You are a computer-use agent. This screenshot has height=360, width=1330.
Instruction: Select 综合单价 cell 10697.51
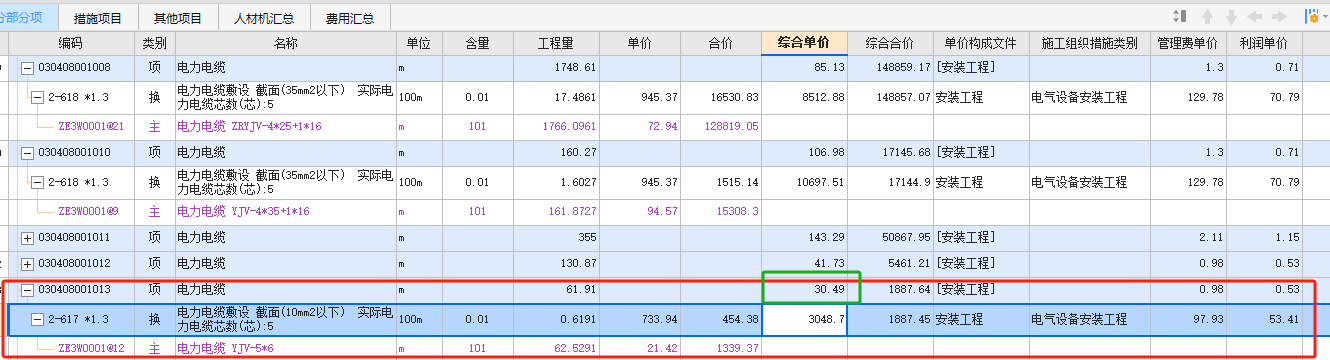(804, 183)
